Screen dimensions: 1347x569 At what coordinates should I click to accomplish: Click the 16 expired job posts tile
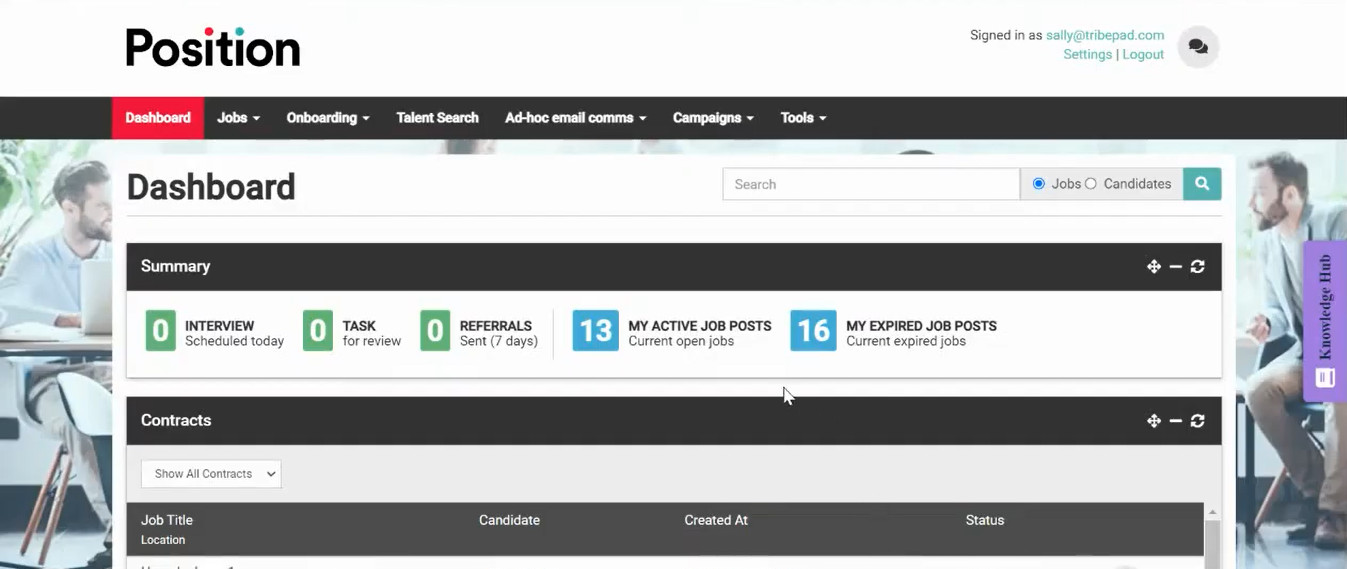click(813, 331)
